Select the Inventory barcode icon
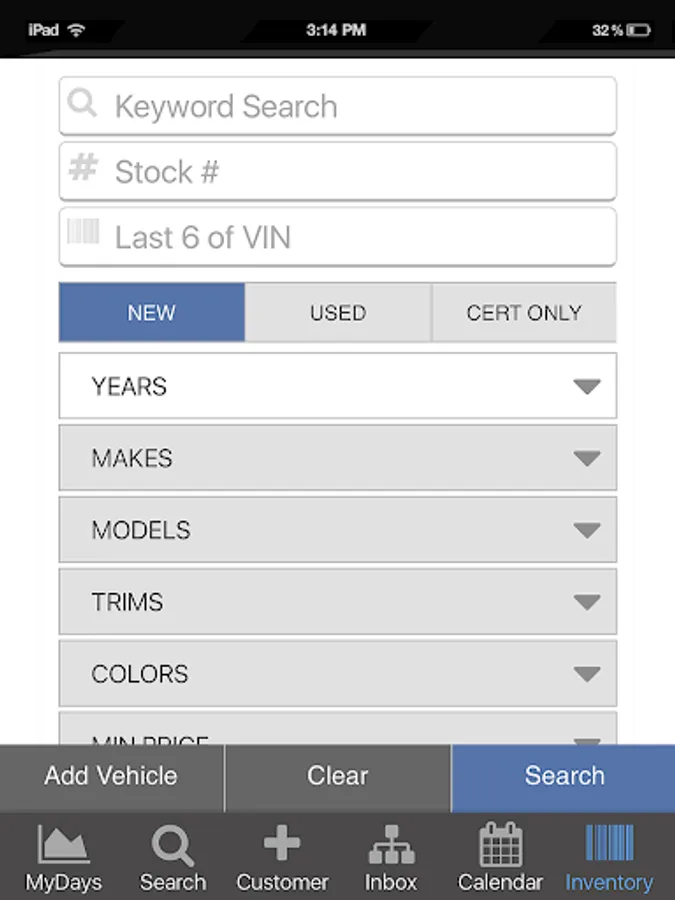This screenshot has height=900, width=675. [x=609, y=844]
